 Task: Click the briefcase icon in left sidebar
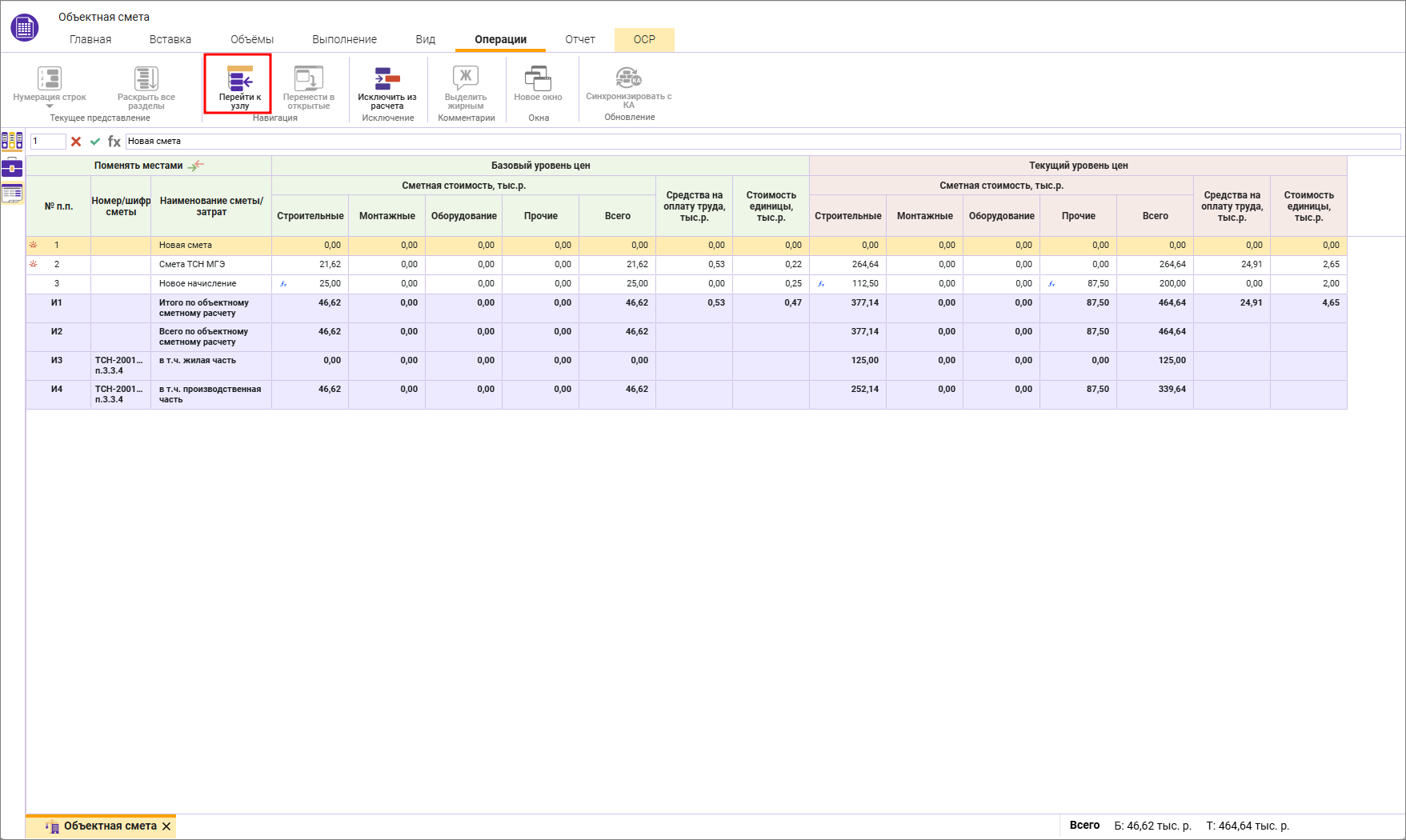(x=12, y=167)
